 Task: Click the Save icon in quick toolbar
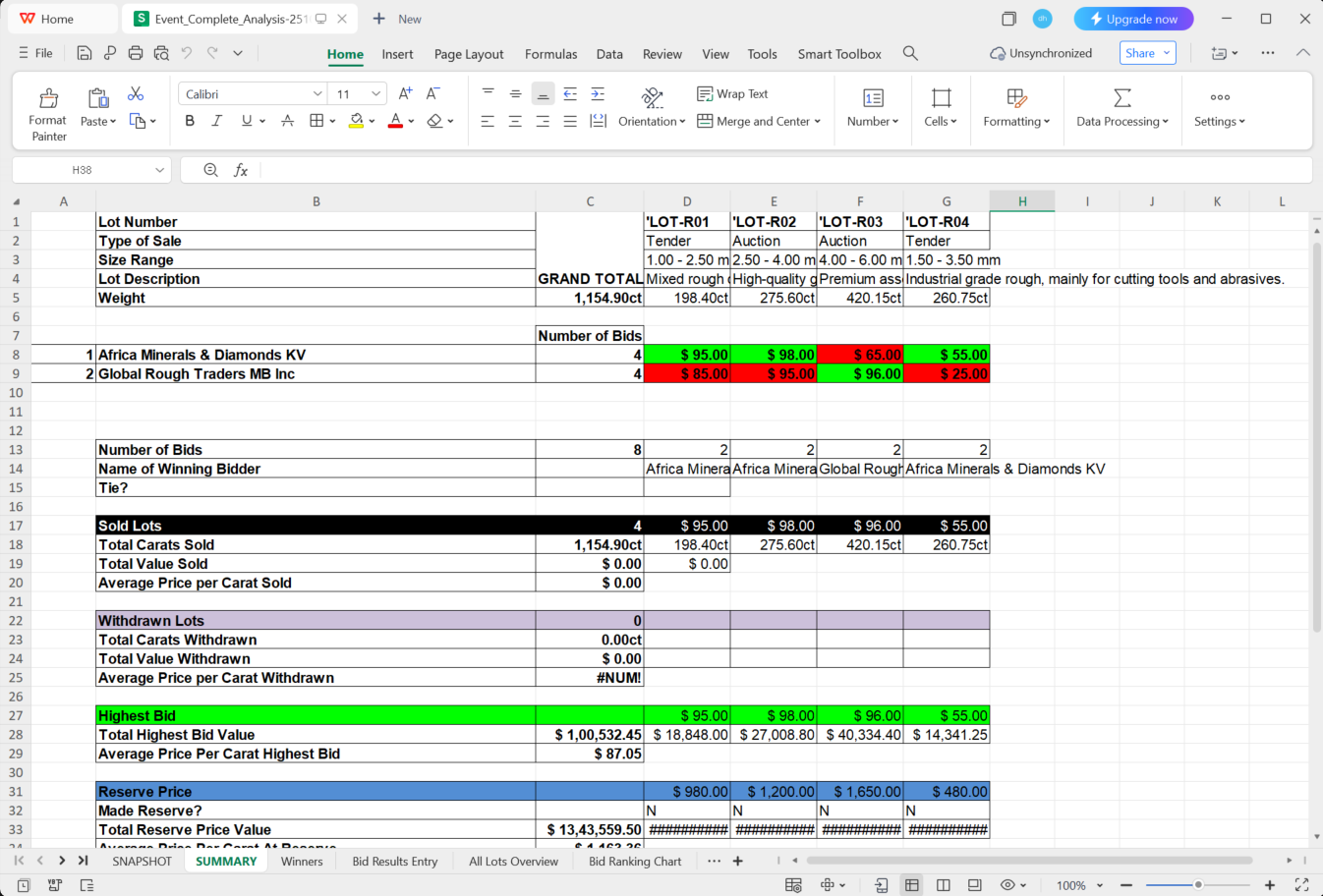pos(85,53)
